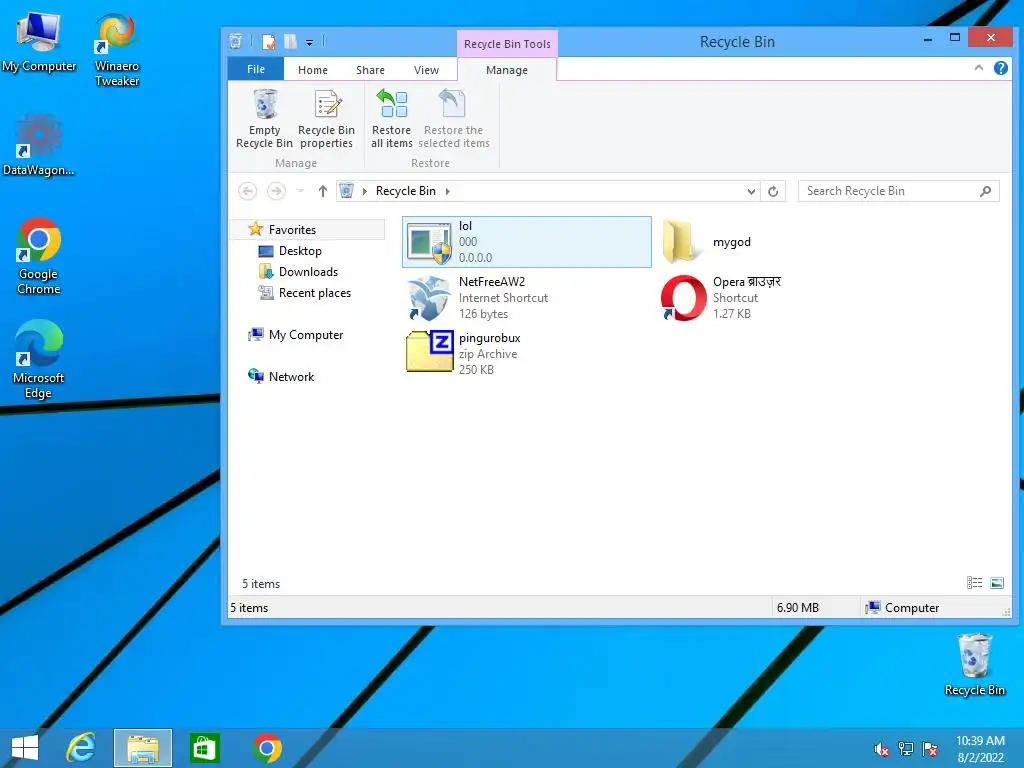Click the 6.90 MB status bar text
This screenshot has width=1024, height=768.
coord(797,608)
